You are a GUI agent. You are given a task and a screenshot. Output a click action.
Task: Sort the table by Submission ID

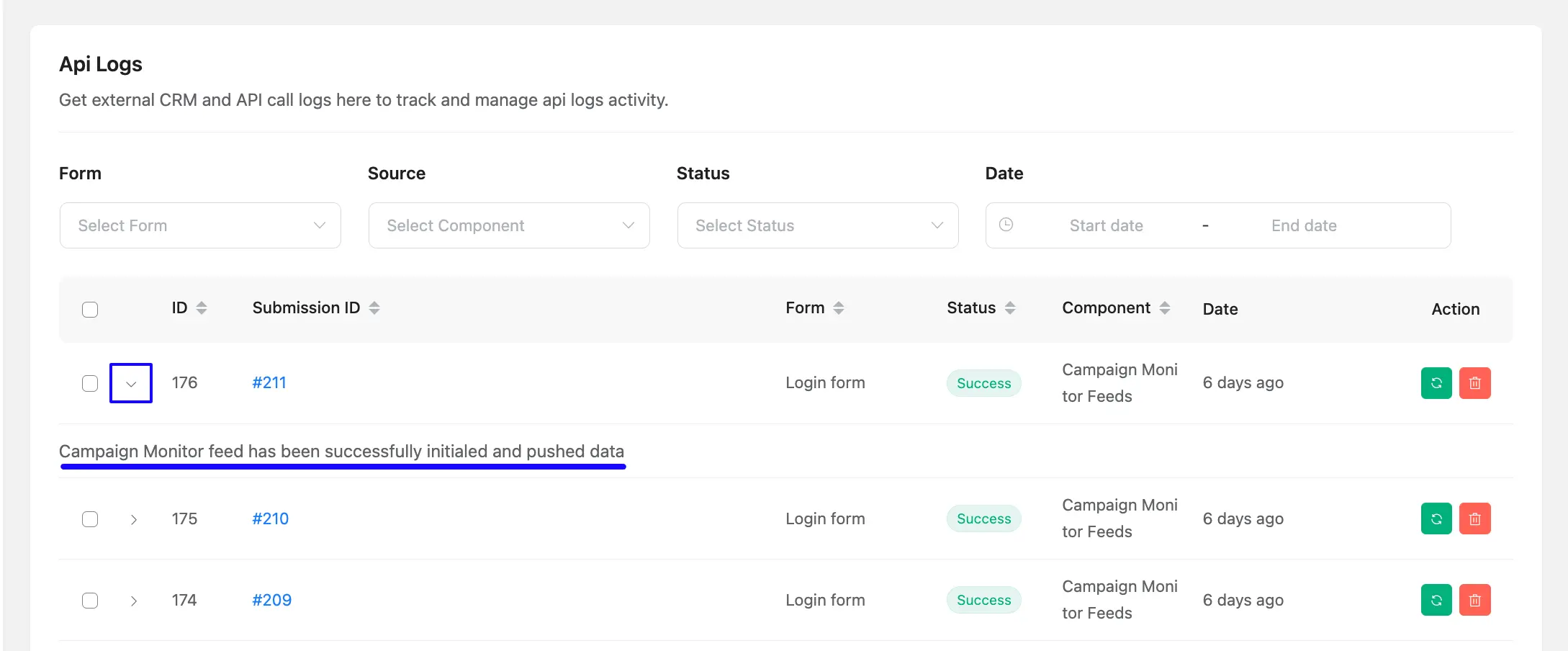coord(375,307)
